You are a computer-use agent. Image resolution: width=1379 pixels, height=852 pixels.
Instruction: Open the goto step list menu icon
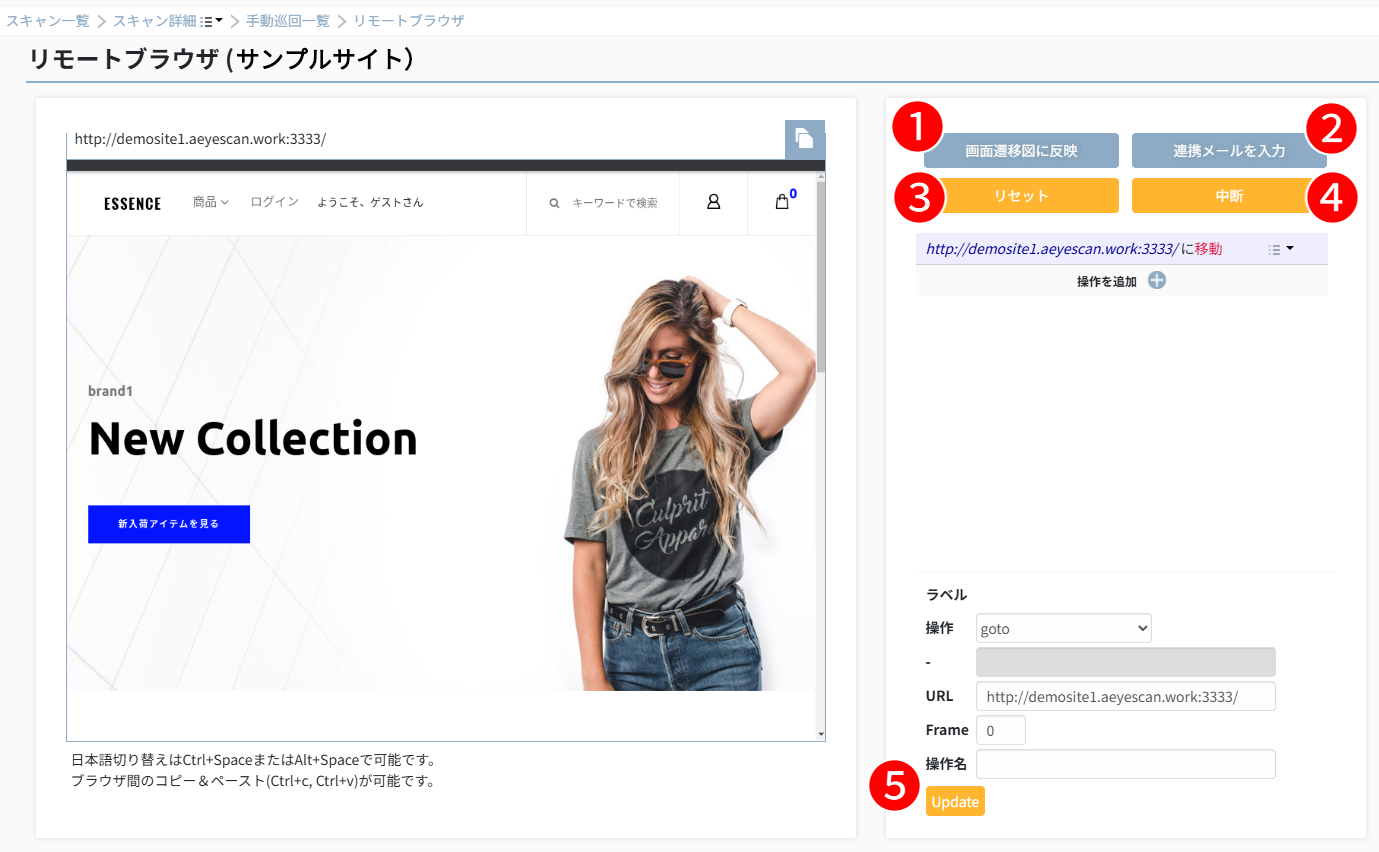1280,249
